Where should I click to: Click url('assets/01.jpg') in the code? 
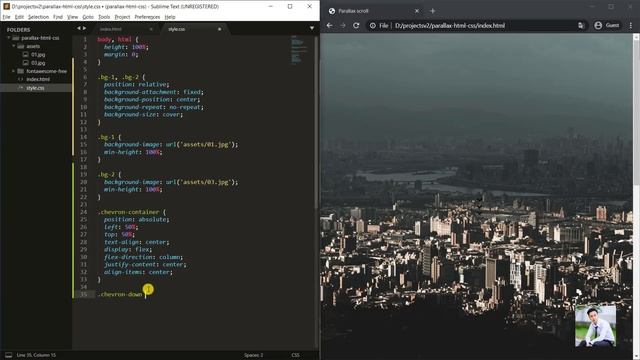point(199,144)
